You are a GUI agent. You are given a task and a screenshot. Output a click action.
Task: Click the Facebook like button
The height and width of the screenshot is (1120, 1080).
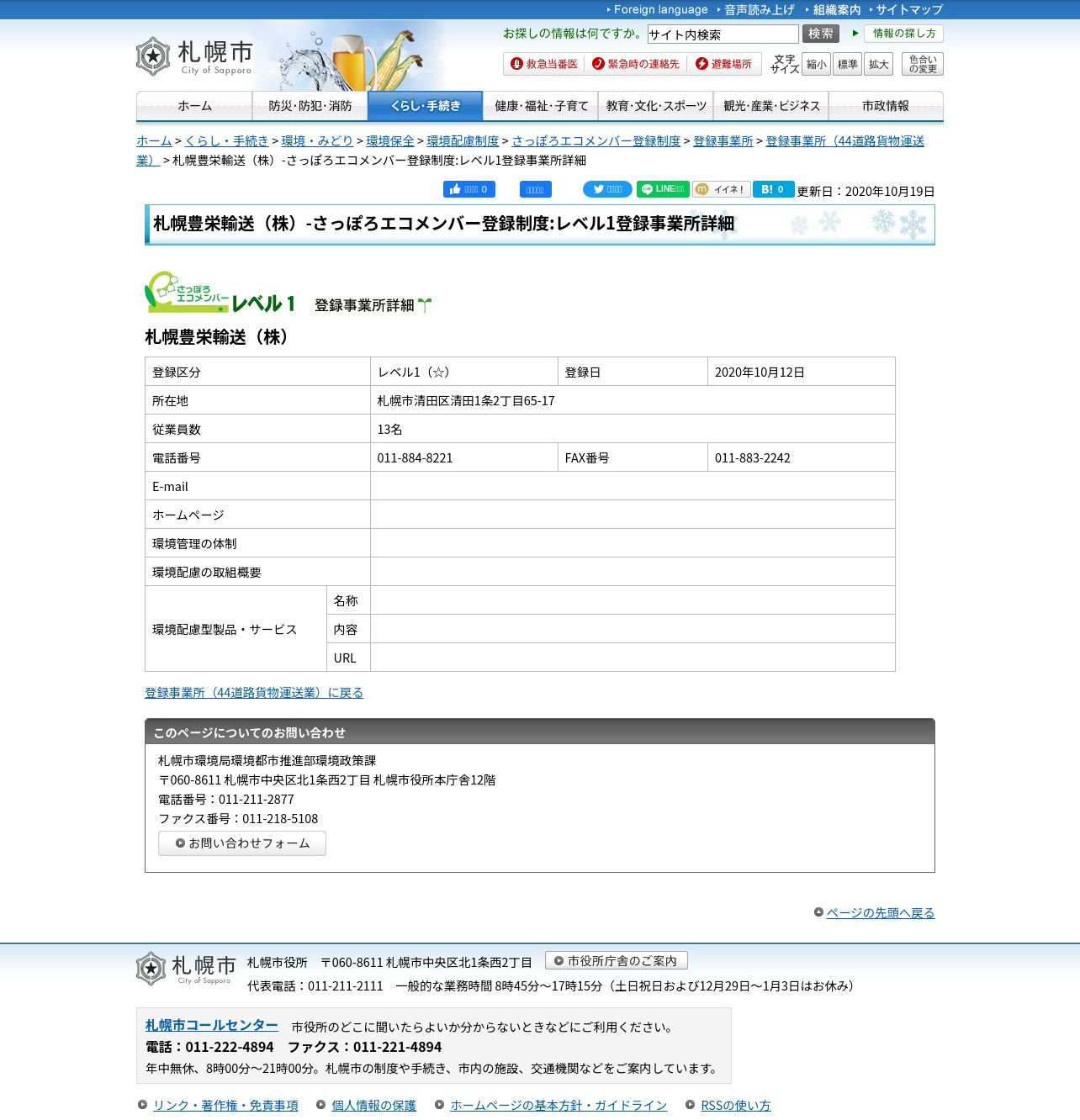pyautogui.click(x=469, y=189)
